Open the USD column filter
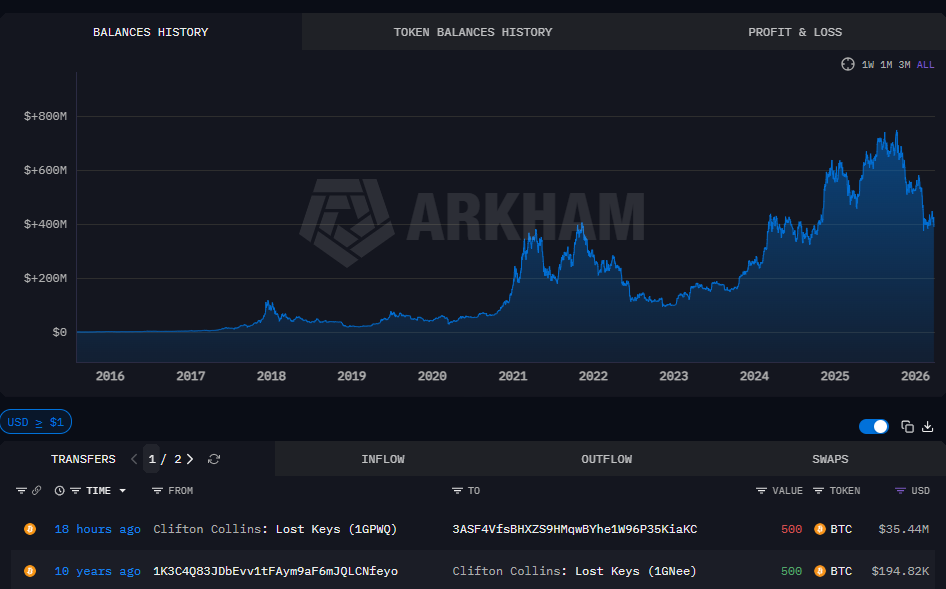This screenshot has width=946, height=589. pyautogui.click(x=900, y=491)
